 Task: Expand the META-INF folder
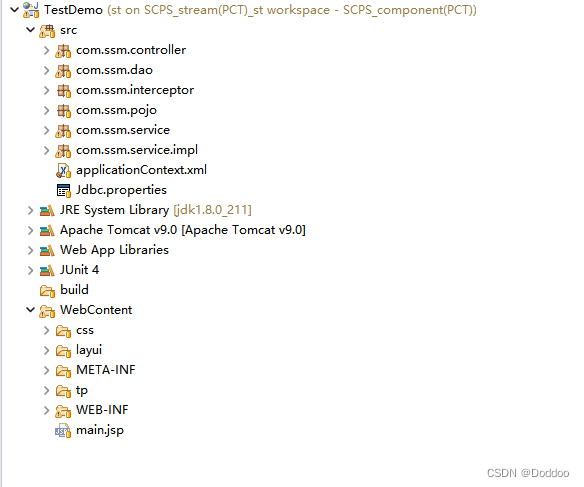46,370
